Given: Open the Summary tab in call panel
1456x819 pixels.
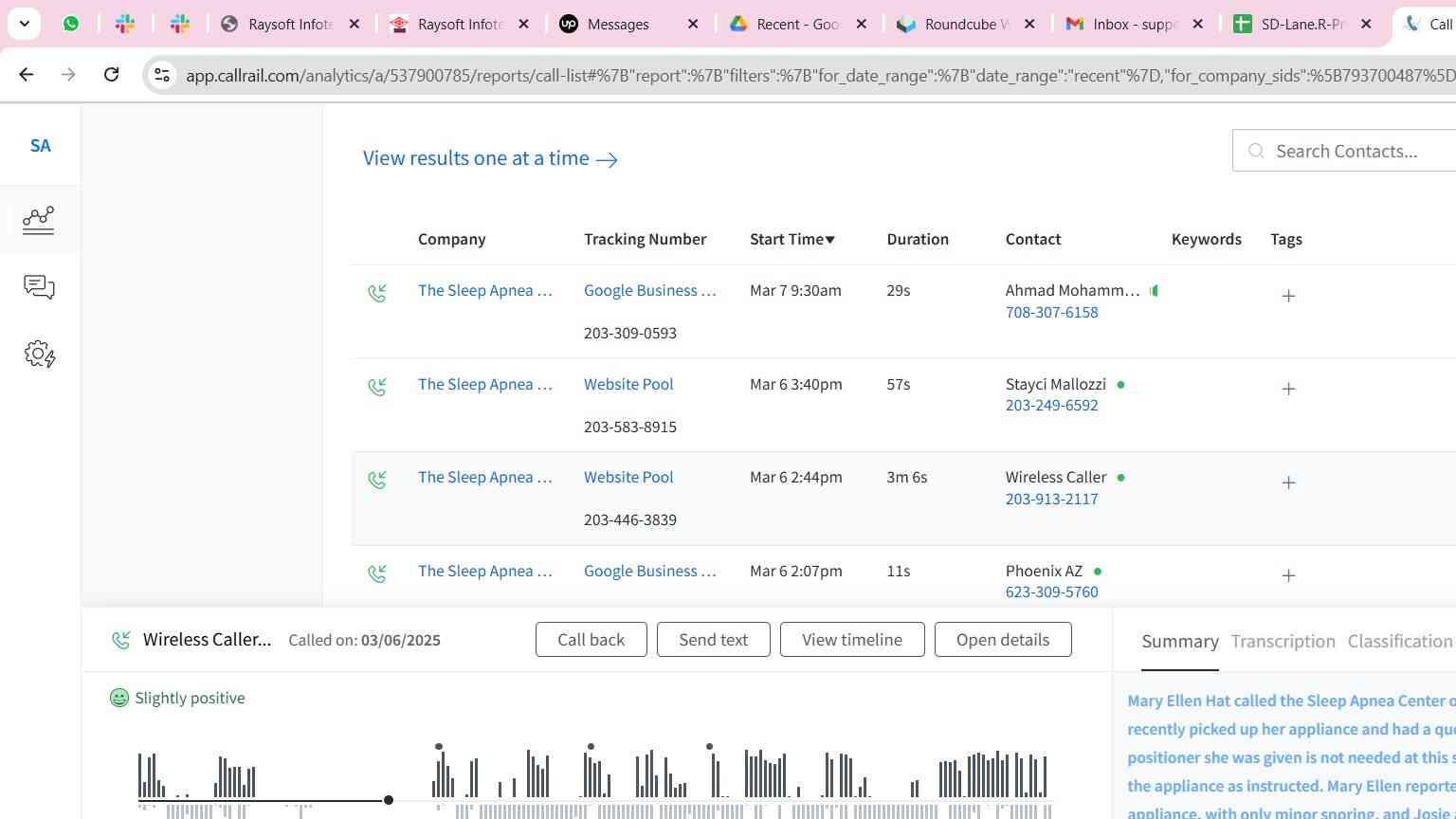Looking at the screenshot, I should coord(1180,642).
